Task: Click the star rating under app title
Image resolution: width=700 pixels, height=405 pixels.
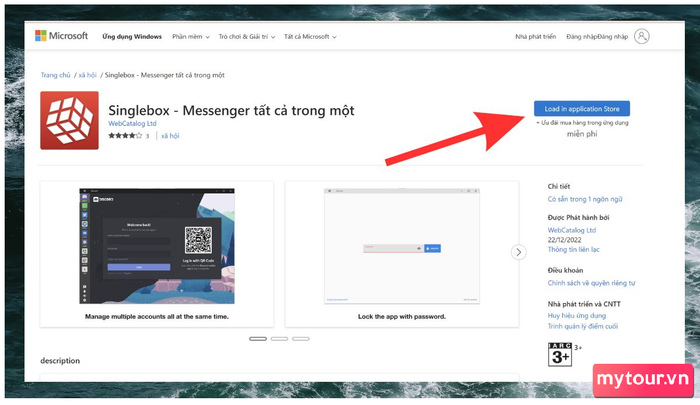Action: [x=124, y=135]
